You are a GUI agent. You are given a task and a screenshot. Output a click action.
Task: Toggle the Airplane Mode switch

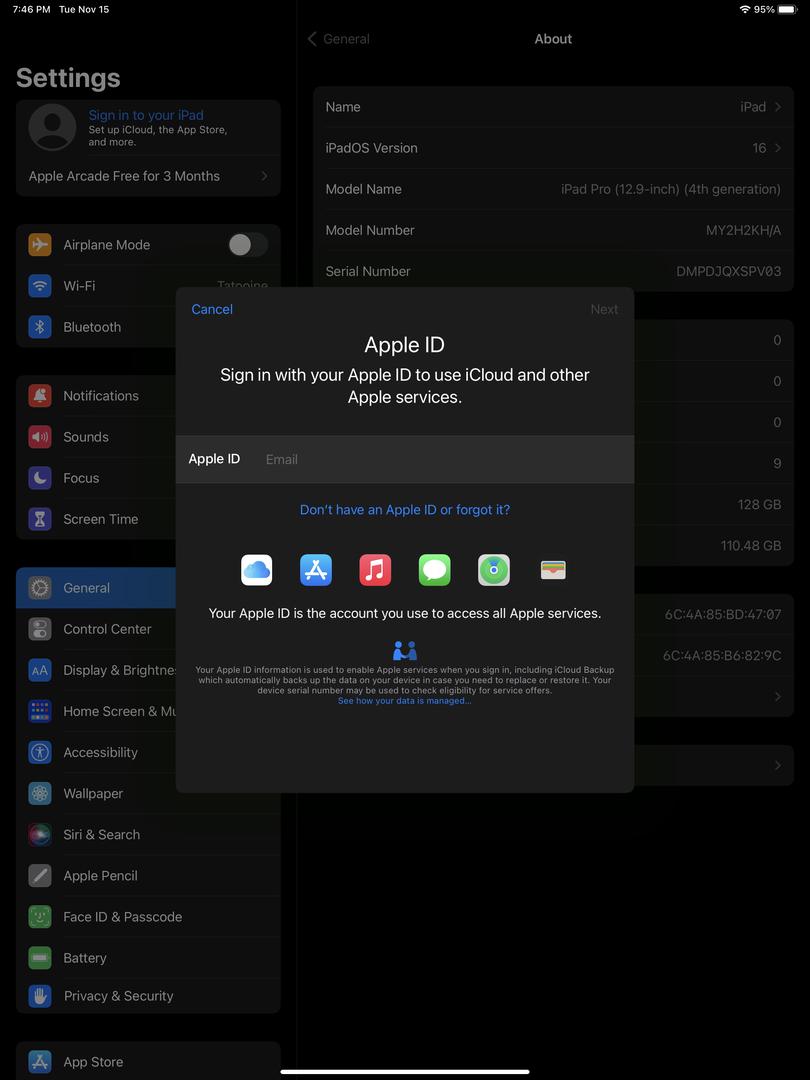[248, 245]
